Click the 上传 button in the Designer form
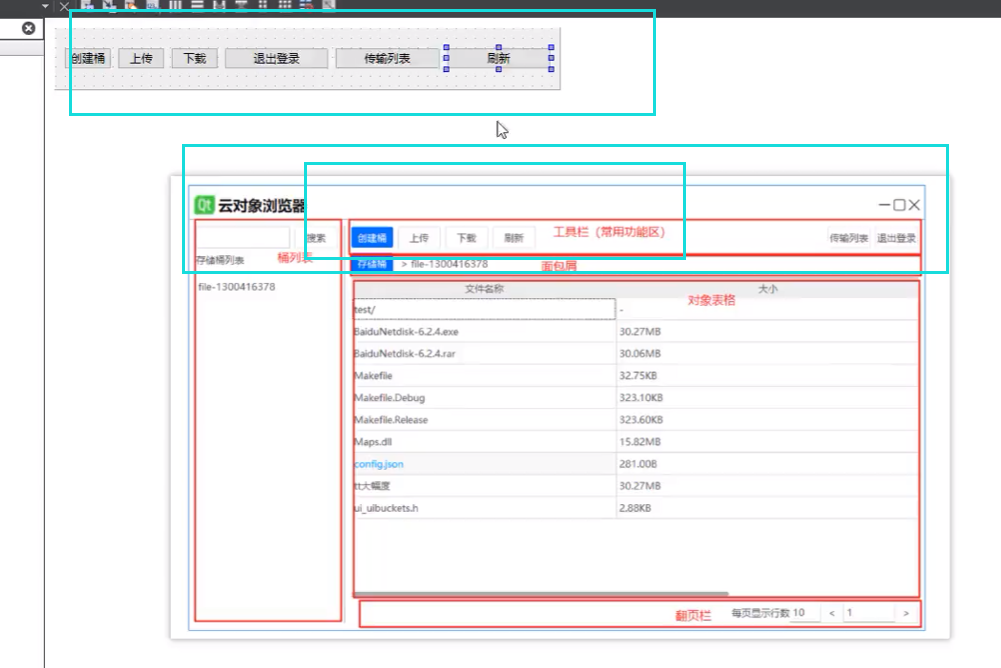 pyautogui.click(x=141, y=58)
